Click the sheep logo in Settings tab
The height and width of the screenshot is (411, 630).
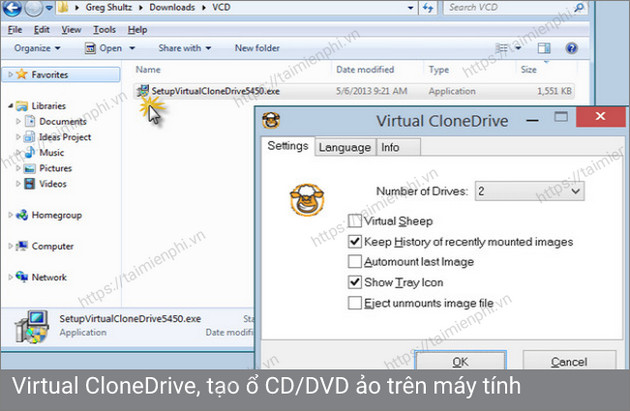point(307,200)
